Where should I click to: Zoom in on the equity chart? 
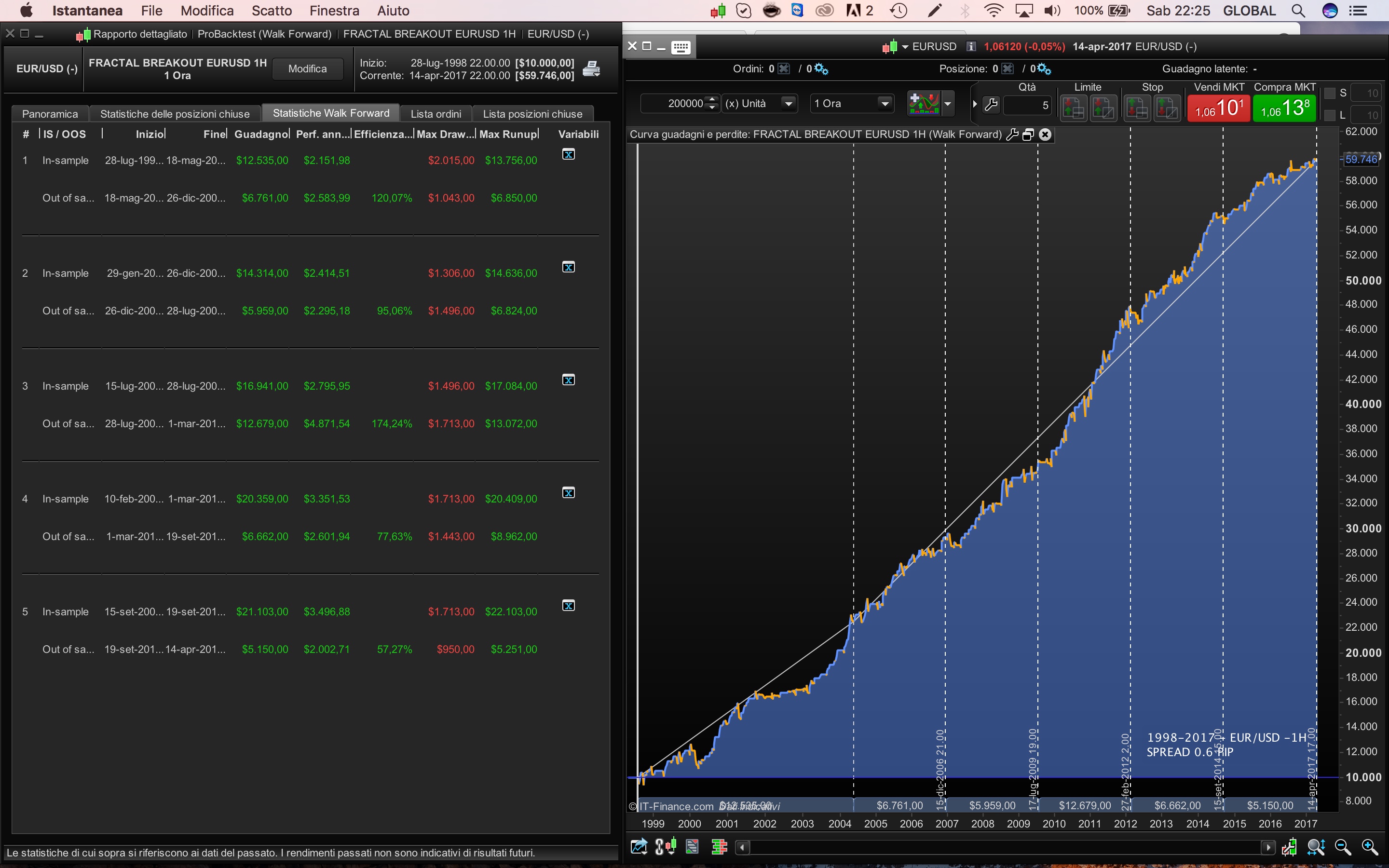(1370, 847)
